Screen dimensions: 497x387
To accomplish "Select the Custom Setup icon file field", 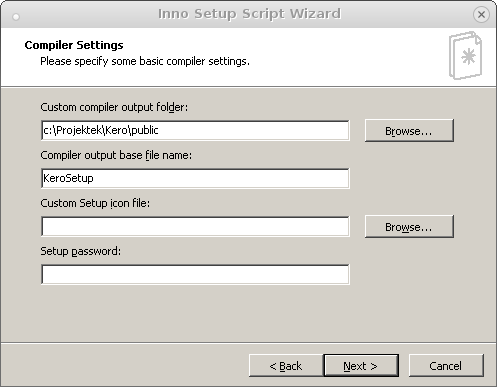I will (x=195, y=226).
